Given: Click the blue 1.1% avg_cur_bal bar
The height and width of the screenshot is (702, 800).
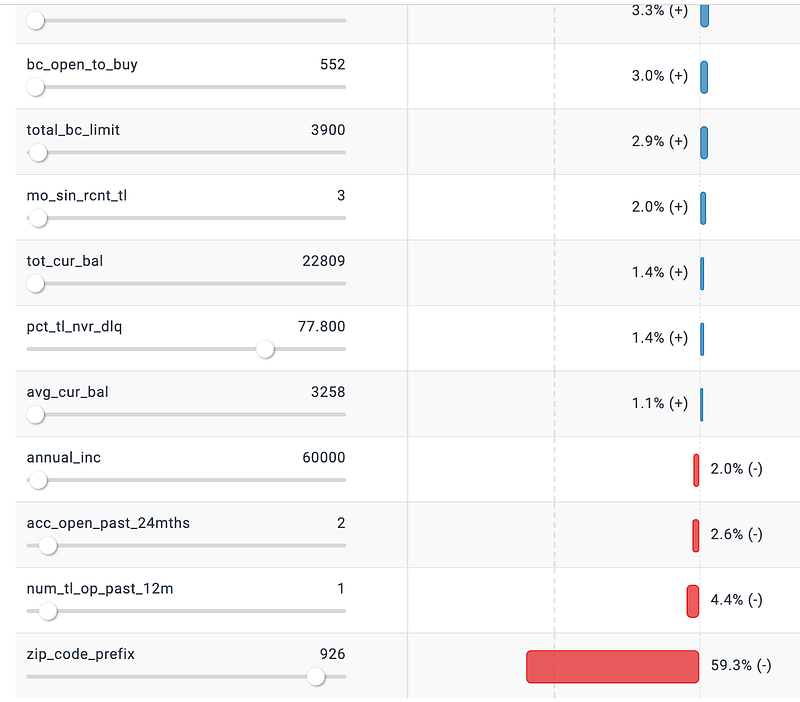Looking at the screenshot, I should 702,404.
